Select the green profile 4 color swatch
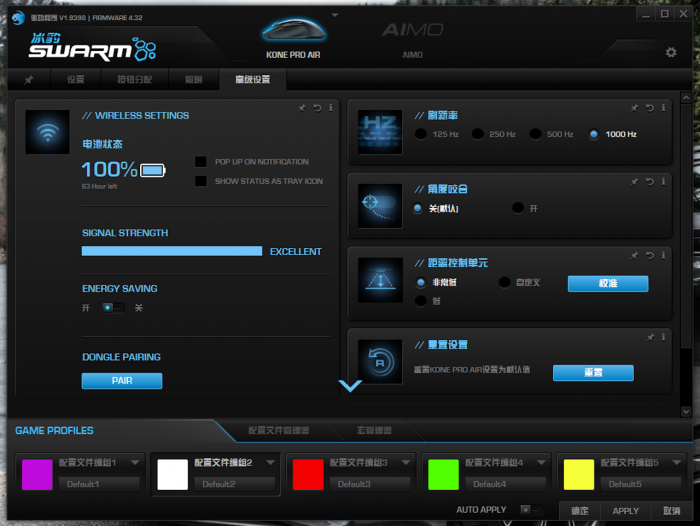 coord(443,474)
